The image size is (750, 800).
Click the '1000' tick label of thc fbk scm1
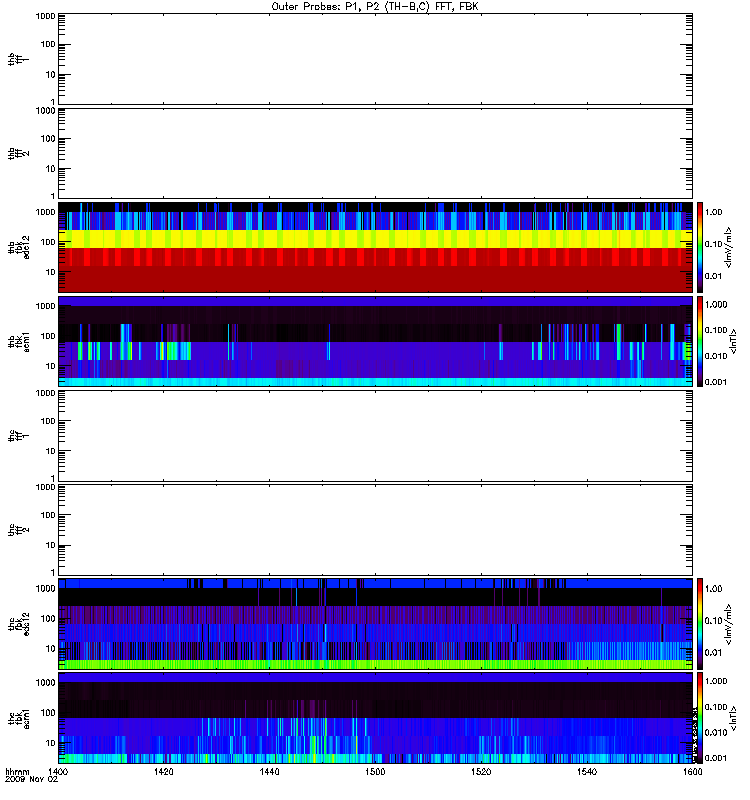point(45,683)
